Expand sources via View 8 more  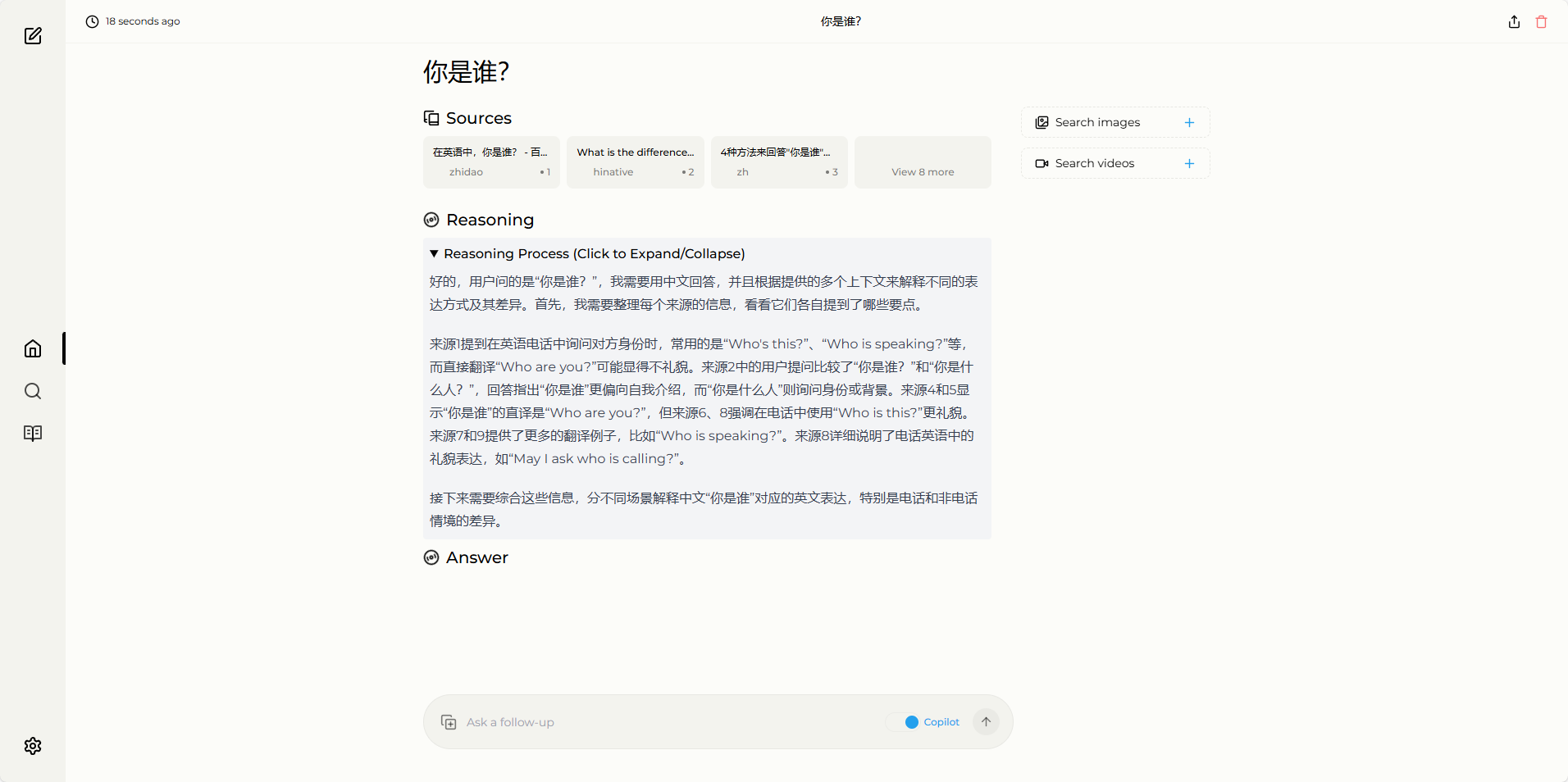(923, 162)
